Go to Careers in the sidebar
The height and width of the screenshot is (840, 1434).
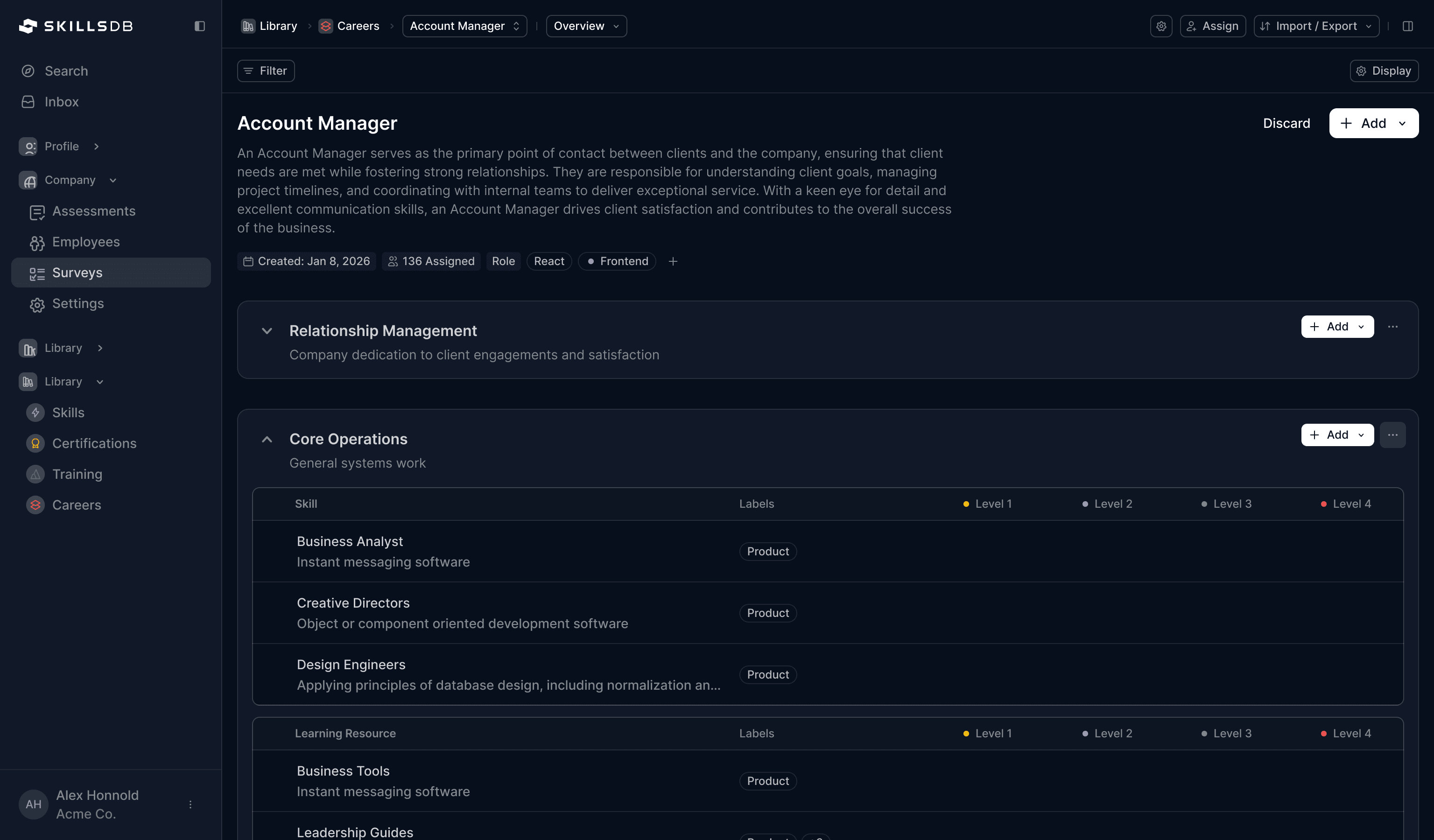pyautogui.click(x=76, y=504)
